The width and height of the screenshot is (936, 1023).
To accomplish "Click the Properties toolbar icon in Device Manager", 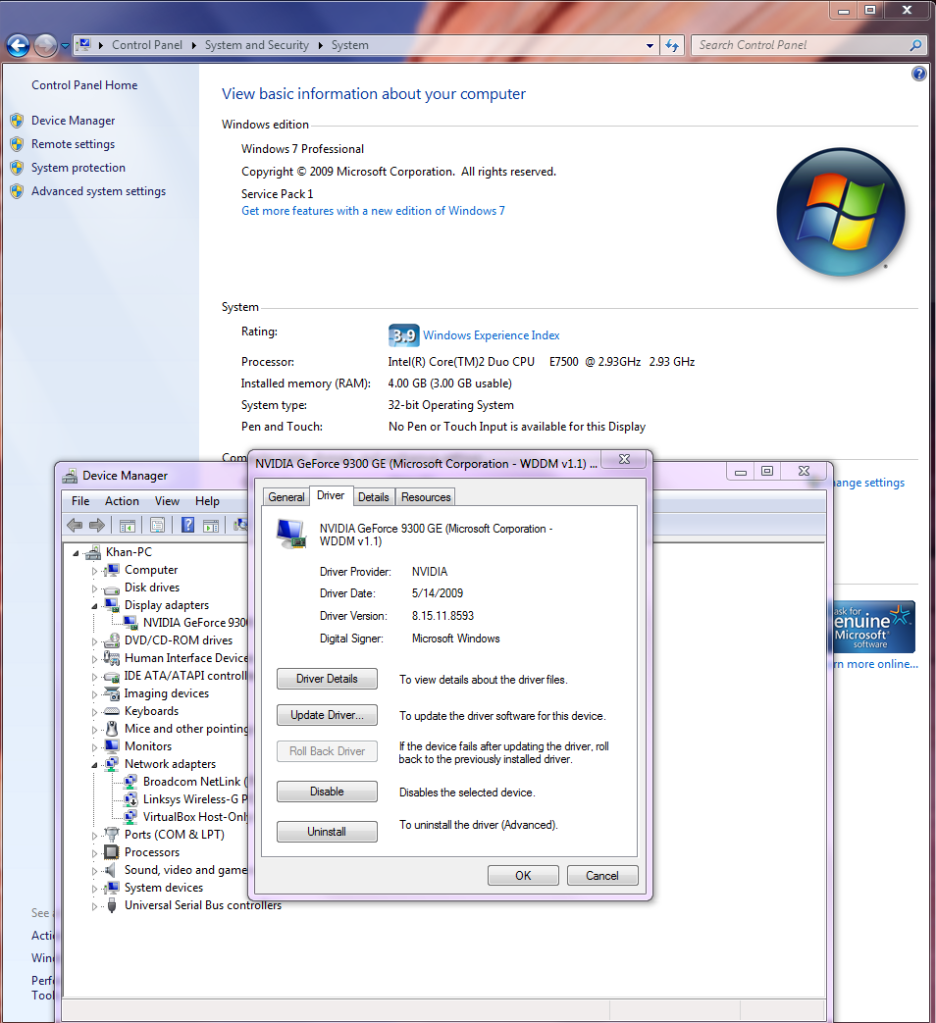I will 157,525.
